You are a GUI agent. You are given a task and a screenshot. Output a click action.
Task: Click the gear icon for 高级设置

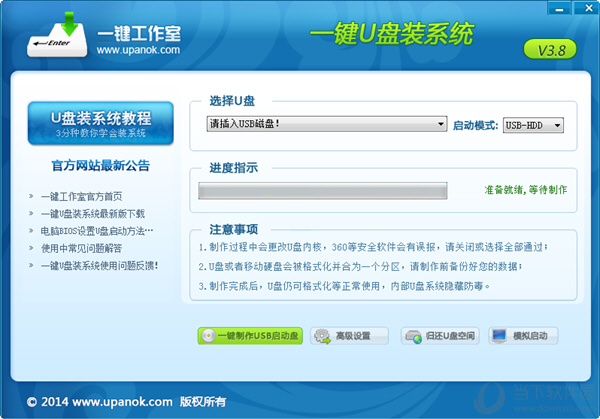pos(322,336)
